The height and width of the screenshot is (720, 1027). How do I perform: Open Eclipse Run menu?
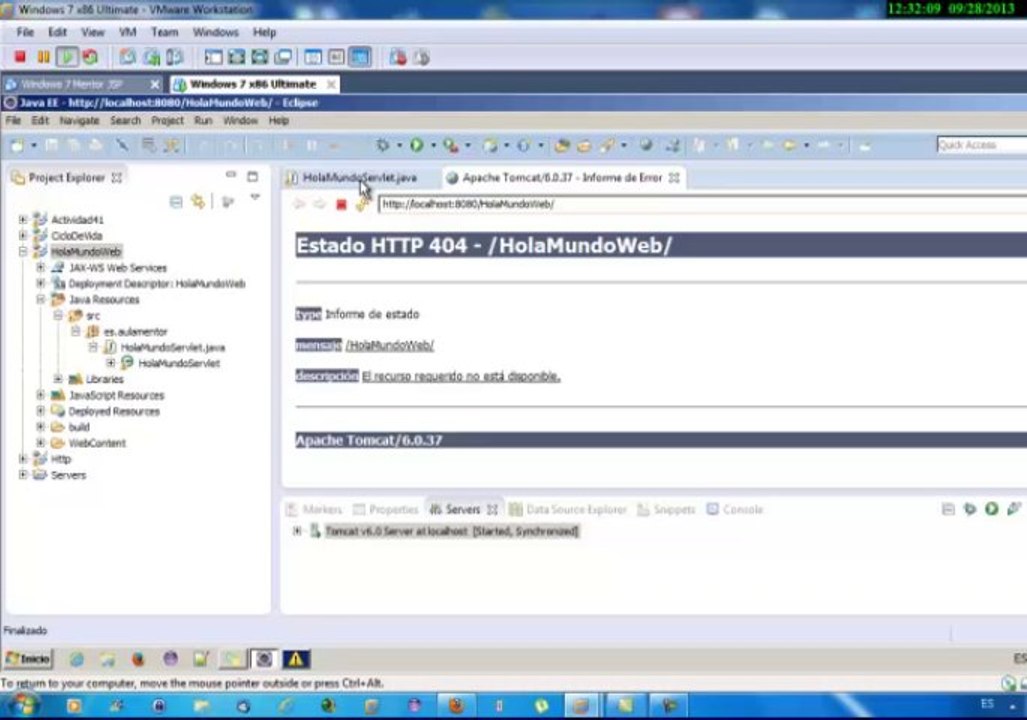click(203, 121)
